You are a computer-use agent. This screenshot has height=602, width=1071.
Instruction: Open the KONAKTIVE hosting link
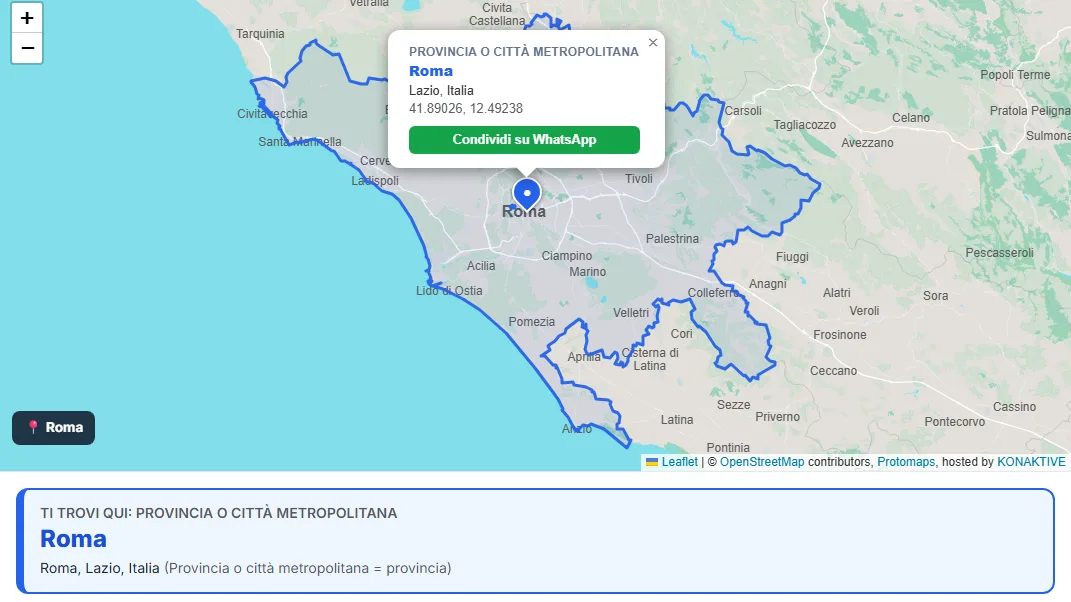point(1031,462)
